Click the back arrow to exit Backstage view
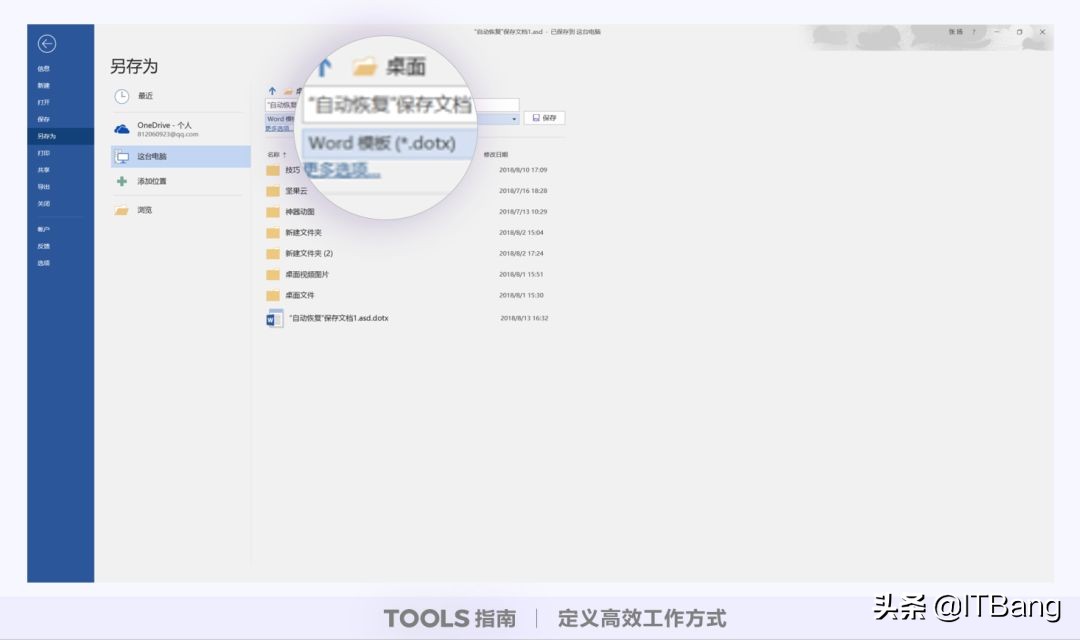 coord(48,42)
